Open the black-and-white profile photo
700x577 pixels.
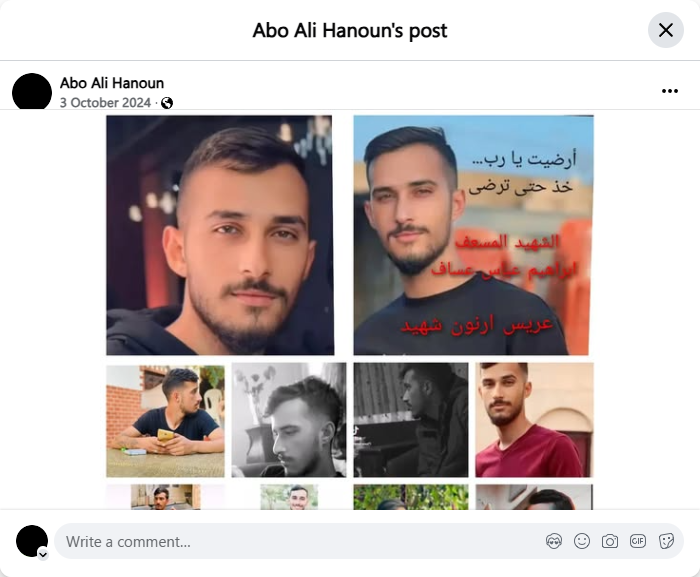tap(289, 420)
